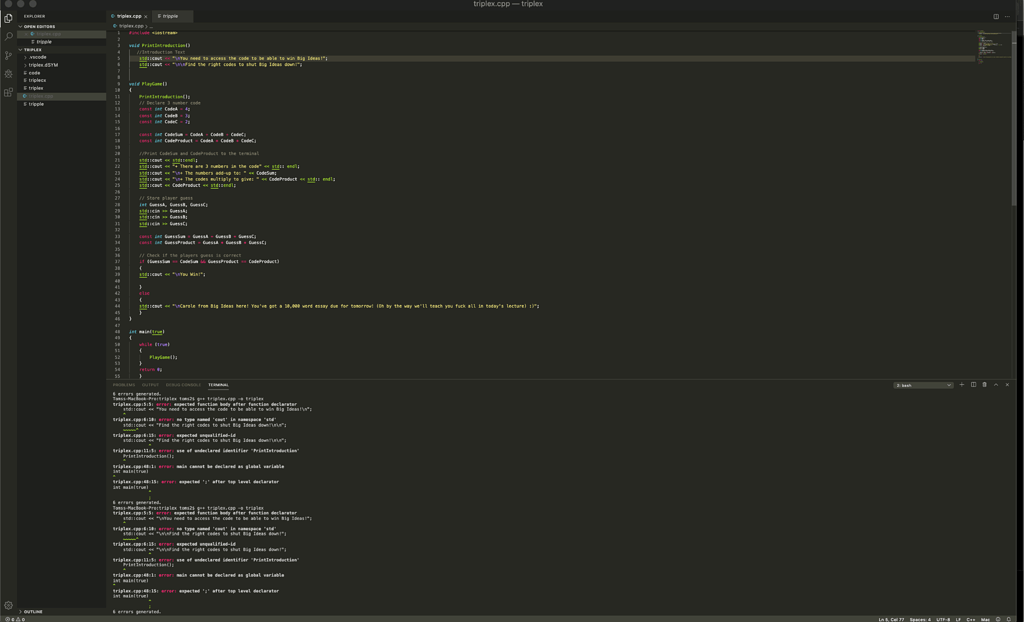Split the editor to the right

(996, 16)
